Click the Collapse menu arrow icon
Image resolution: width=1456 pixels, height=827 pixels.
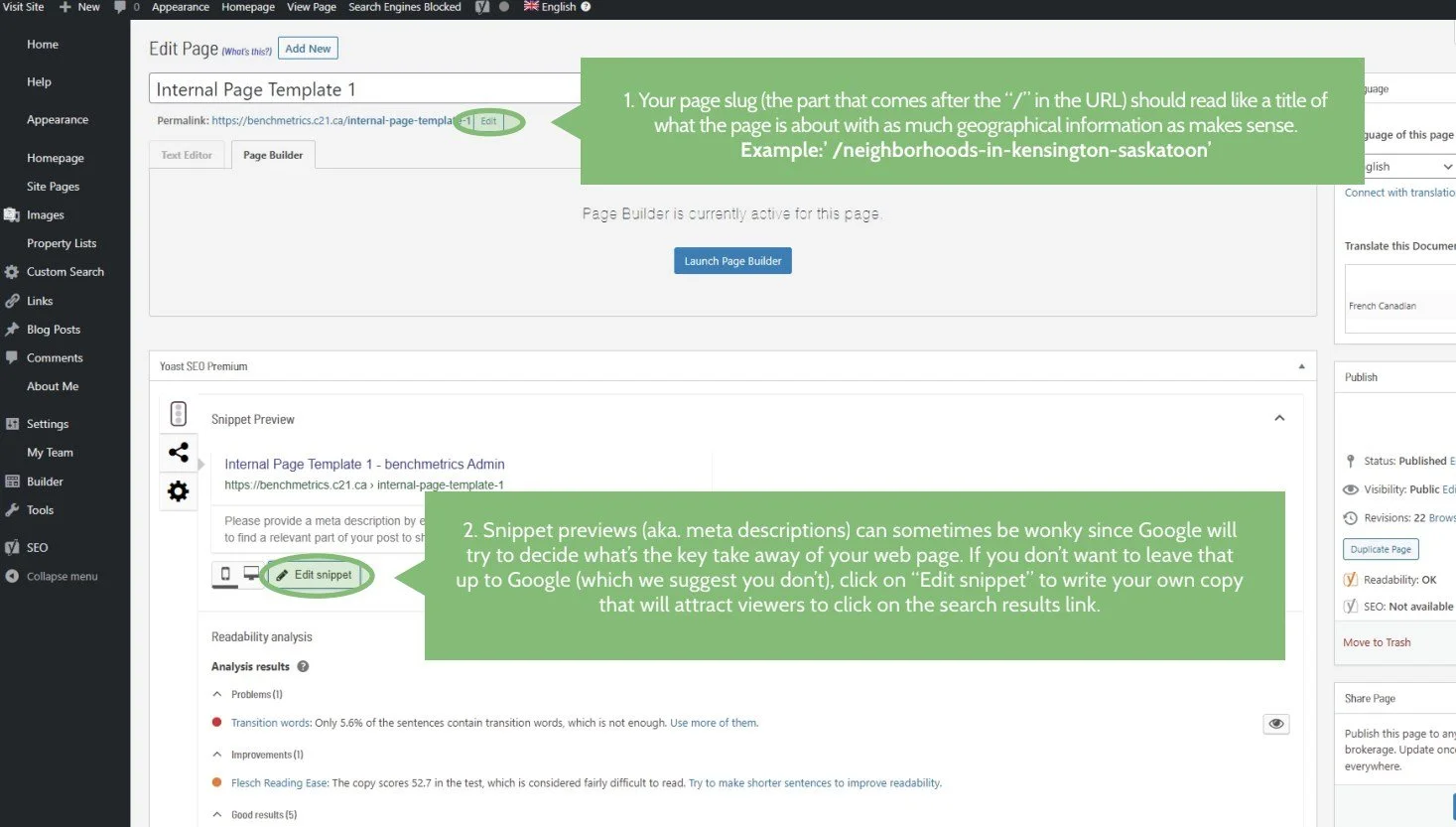(x=12, y=576)
